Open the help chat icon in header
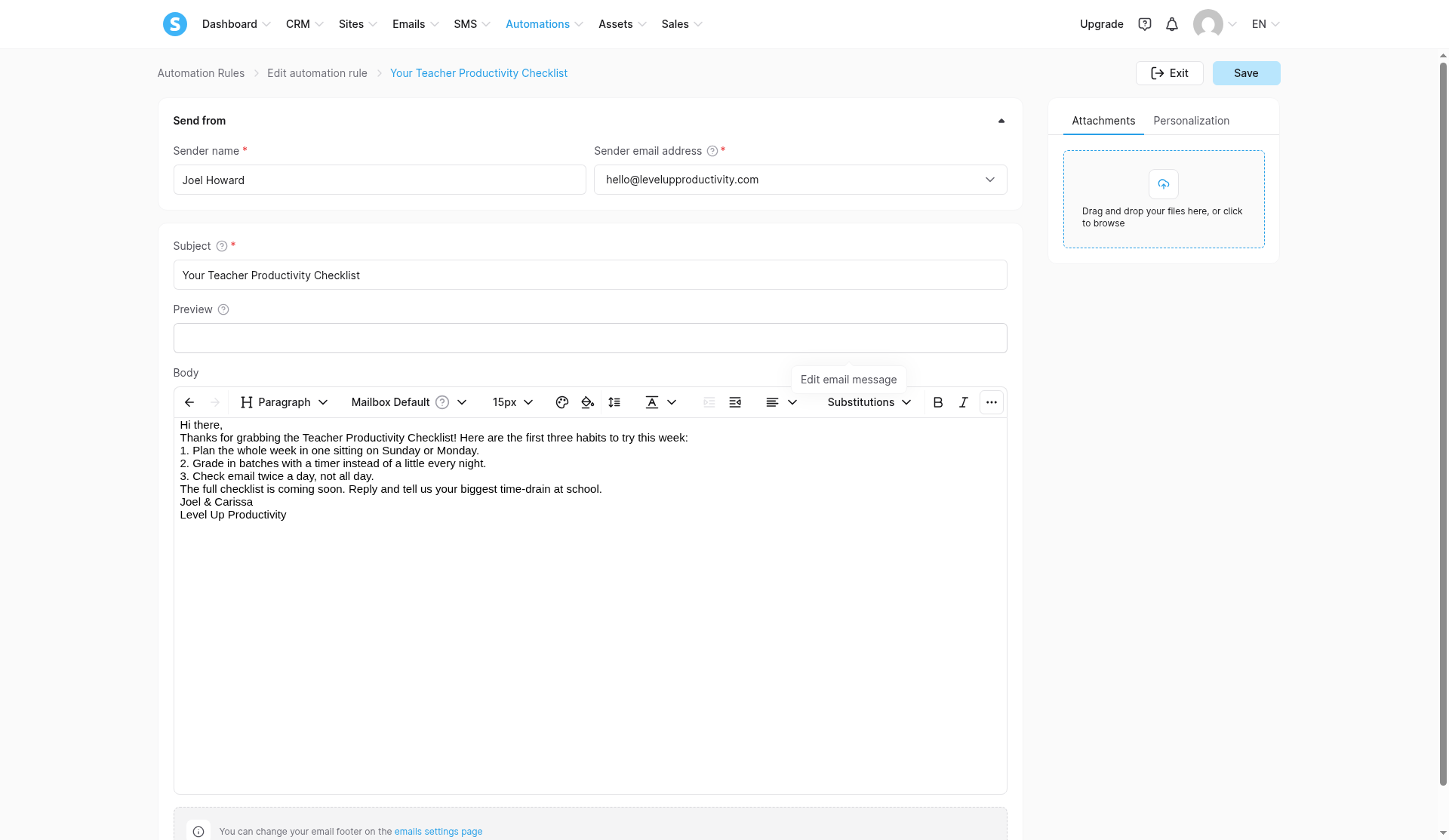Screen dimensions: 1449x840 [1145, 24]
